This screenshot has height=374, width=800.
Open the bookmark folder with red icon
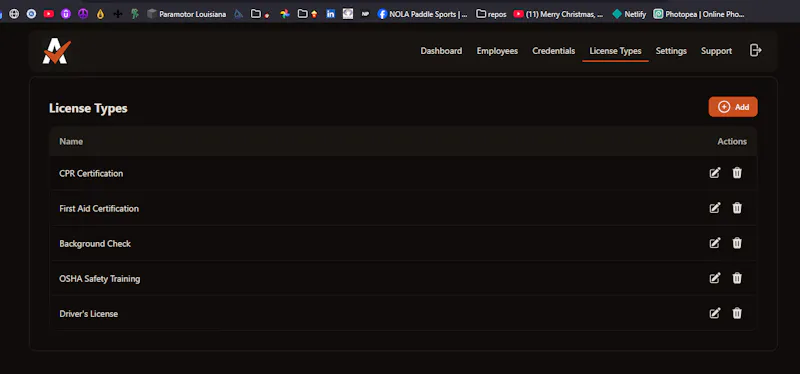point(260,14)
